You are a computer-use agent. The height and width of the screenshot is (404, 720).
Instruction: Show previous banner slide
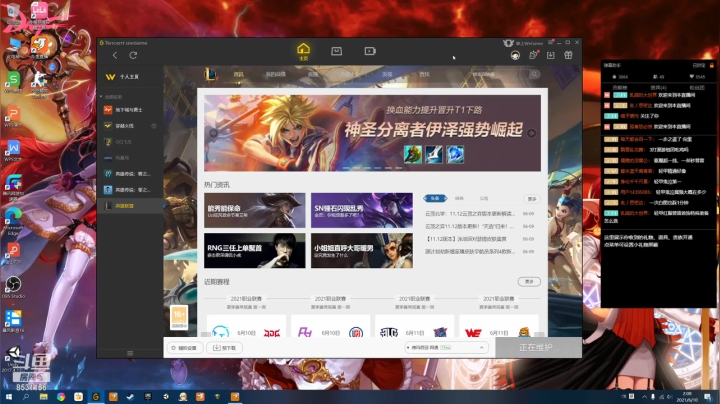214,133
